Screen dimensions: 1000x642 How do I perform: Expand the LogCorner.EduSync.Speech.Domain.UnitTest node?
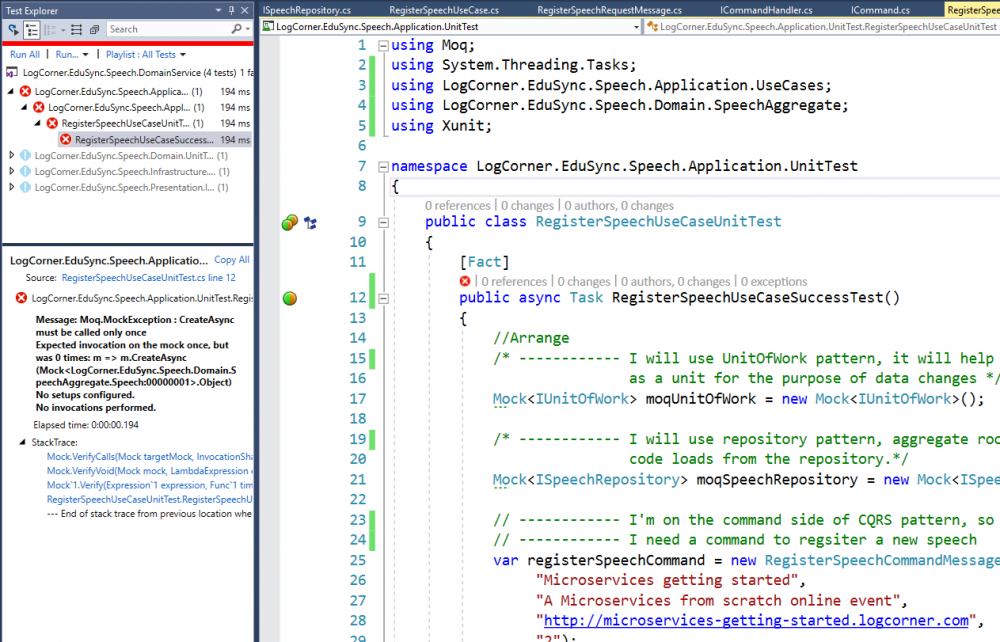(x=12, y=156)
